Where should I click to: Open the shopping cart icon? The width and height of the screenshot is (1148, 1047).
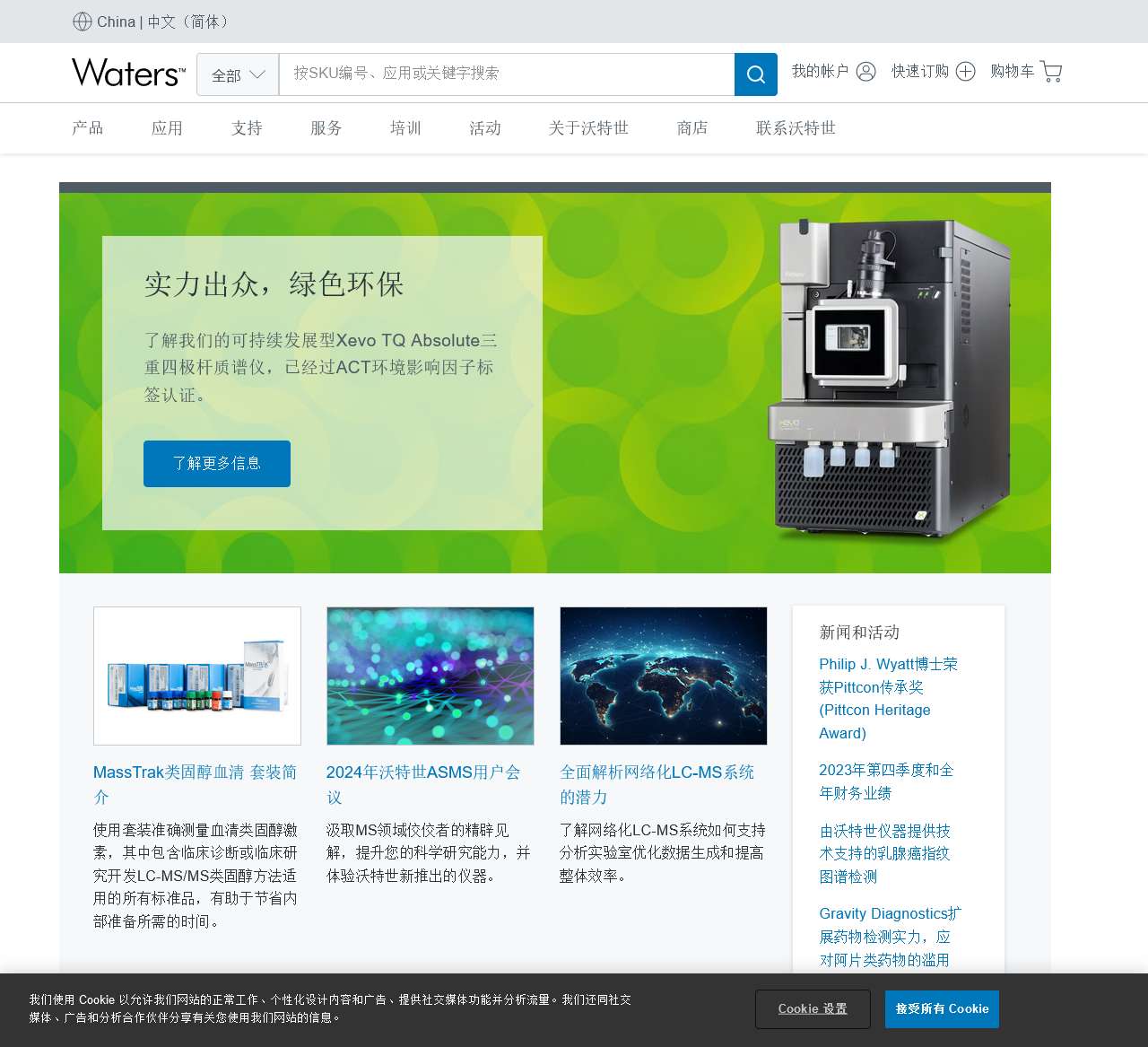1049,71
